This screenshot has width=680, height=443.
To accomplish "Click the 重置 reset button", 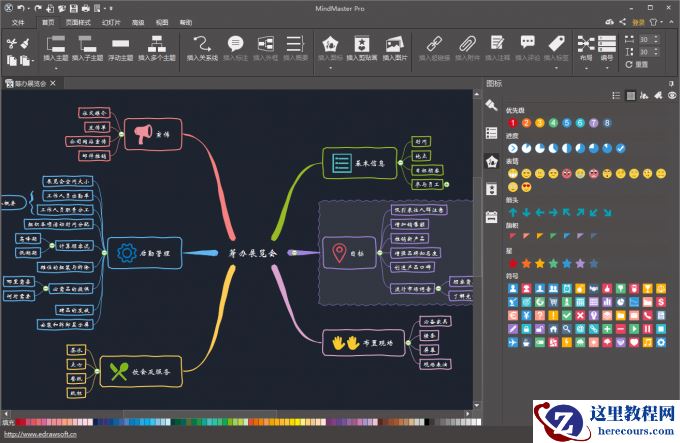I will click(639, 63).
